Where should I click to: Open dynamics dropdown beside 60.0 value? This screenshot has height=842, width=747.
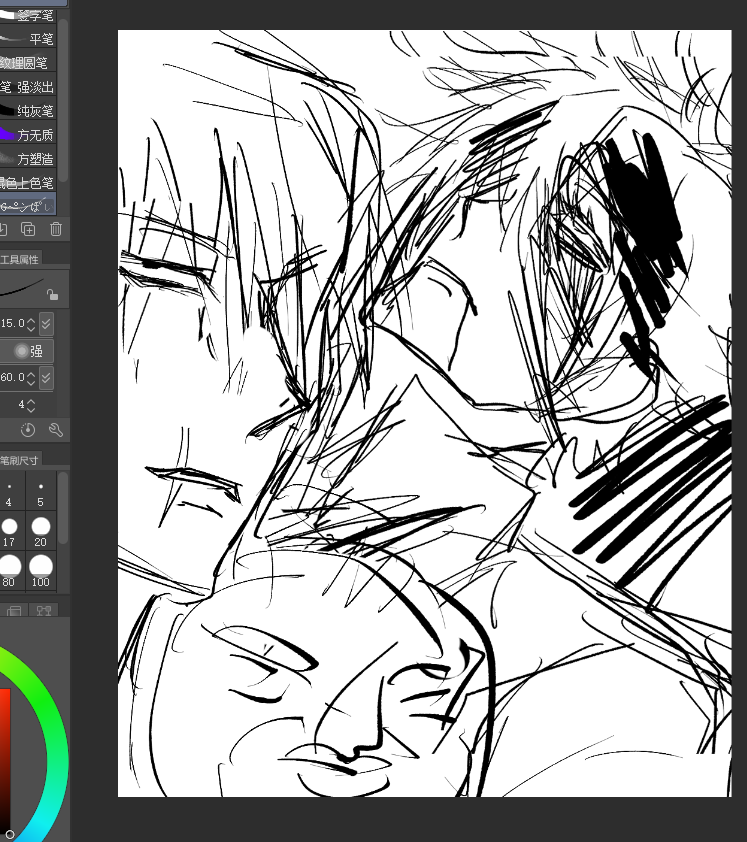pyautogui.click(x=46, y=378)
